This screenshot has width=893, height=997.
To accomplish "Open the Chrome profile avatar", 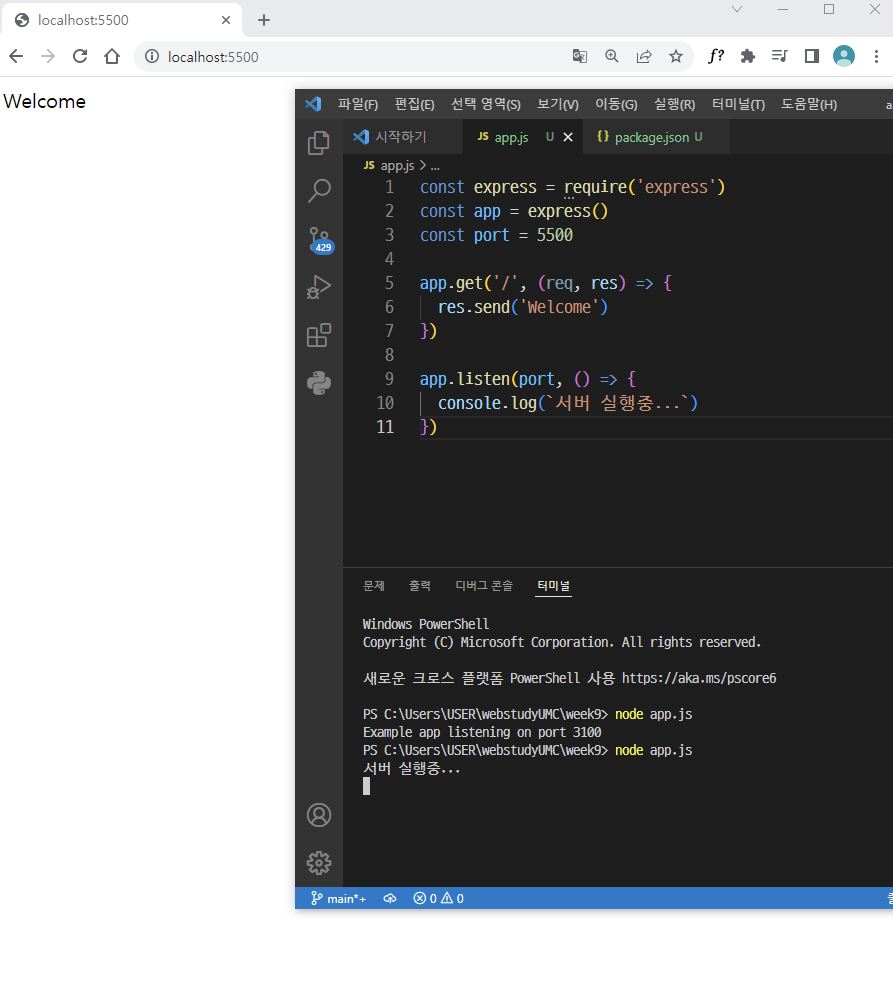I will tap(844, 57).
